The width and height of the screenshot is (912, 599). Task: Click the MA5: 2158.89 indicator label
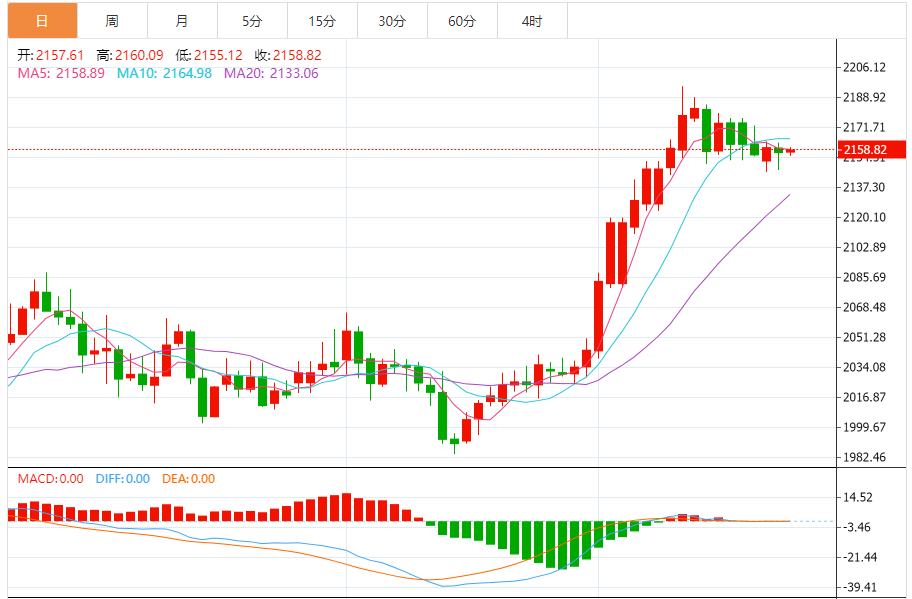coord(61,73)
